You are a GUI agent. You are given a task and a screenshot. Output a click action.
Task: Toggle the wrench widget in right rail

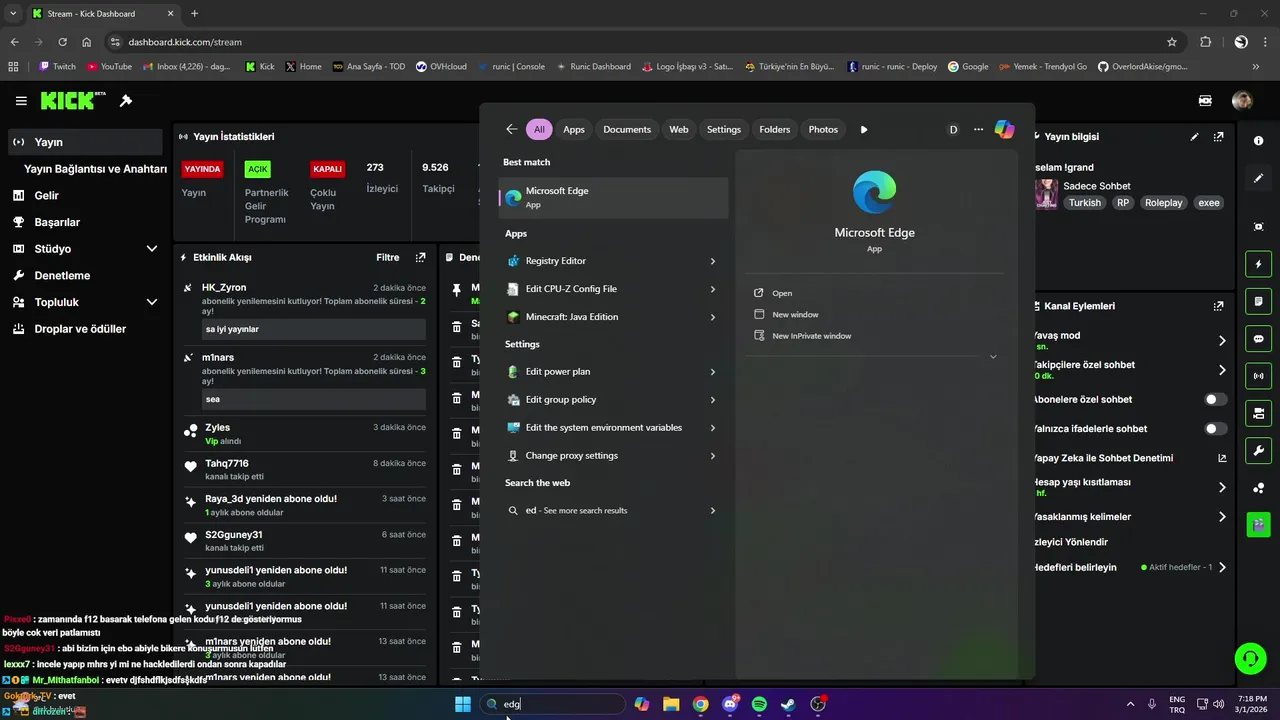click(1259, 450)
